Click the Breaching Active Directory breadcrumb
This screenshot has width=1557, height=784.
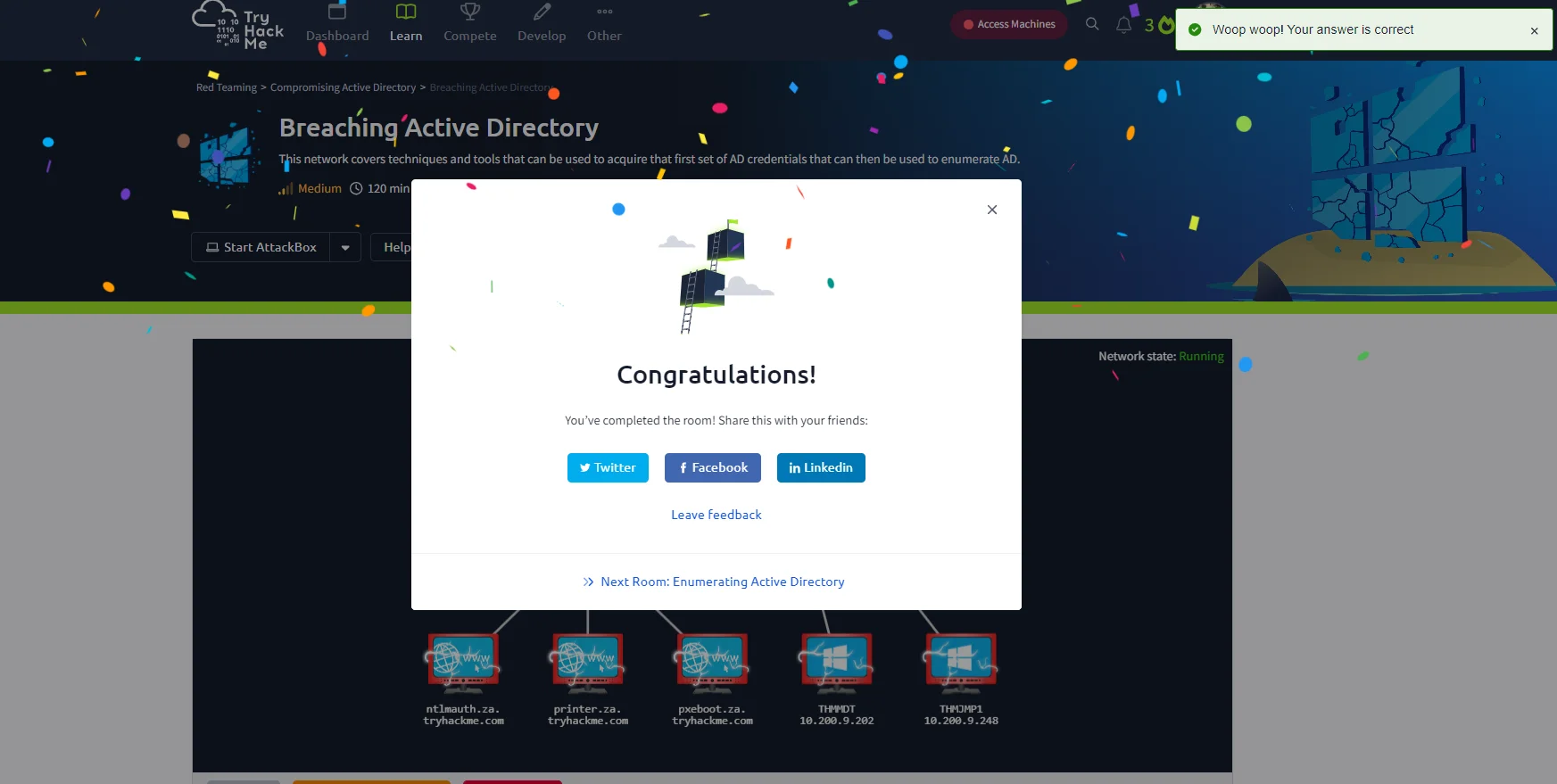[x=492, y=87]
